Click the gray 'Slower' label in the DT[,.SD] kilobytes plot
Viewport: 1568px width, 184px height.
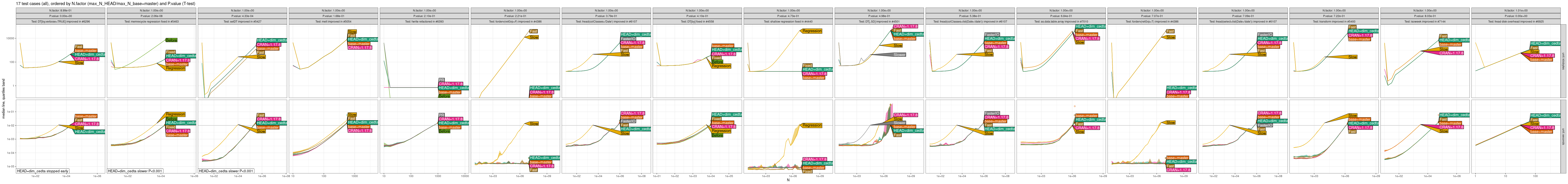[x=899, y=55]
